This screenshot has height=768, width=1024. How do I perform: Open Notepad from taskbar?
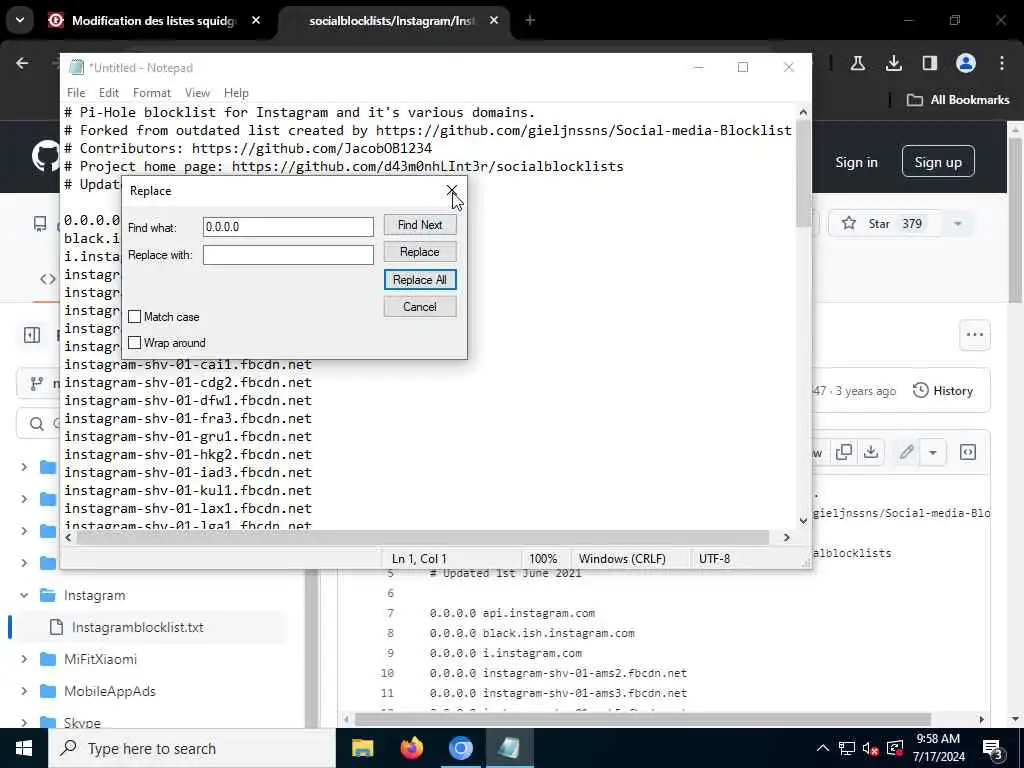509,748
